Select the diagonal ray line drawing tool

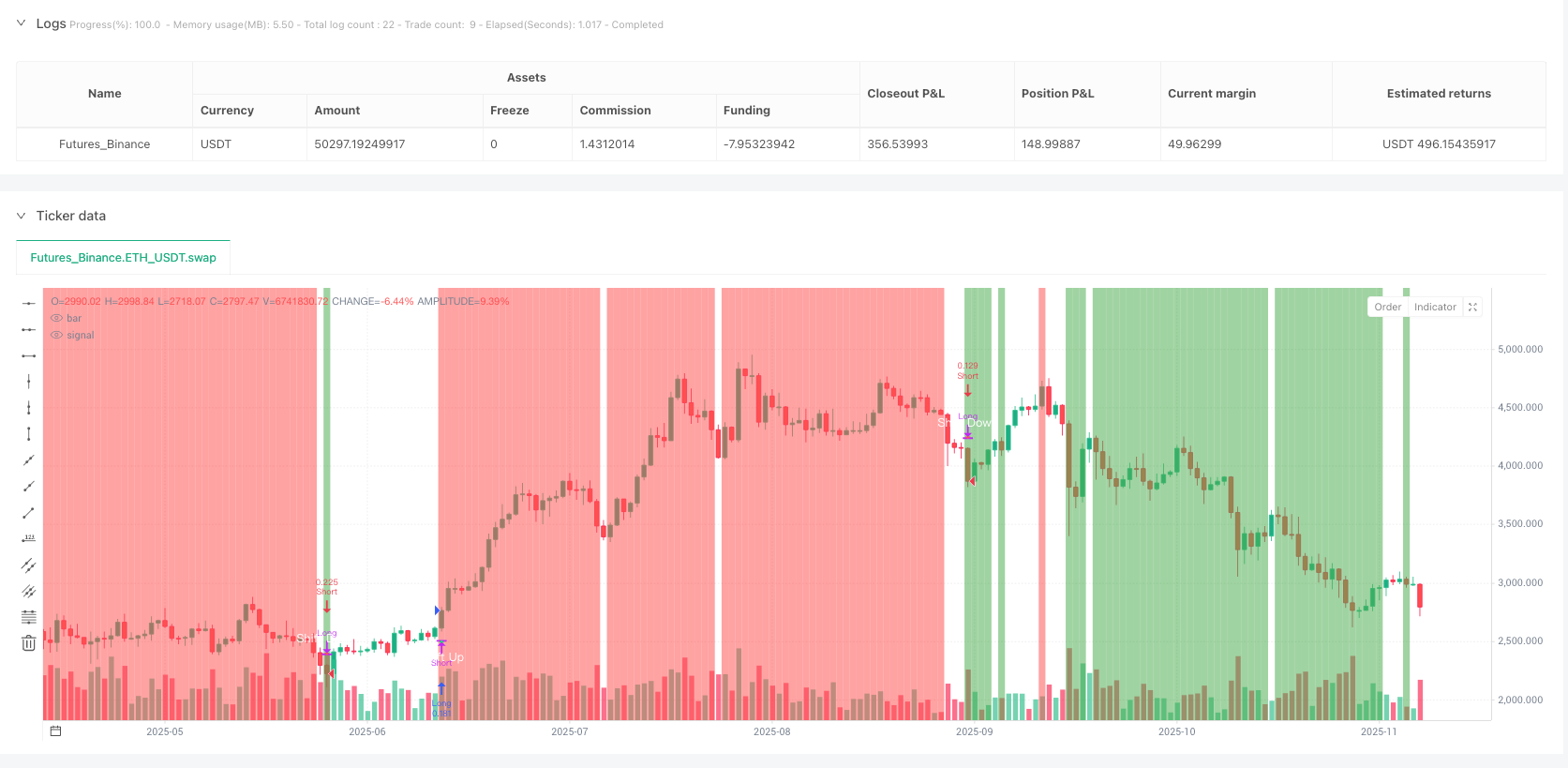click(29, 486)
